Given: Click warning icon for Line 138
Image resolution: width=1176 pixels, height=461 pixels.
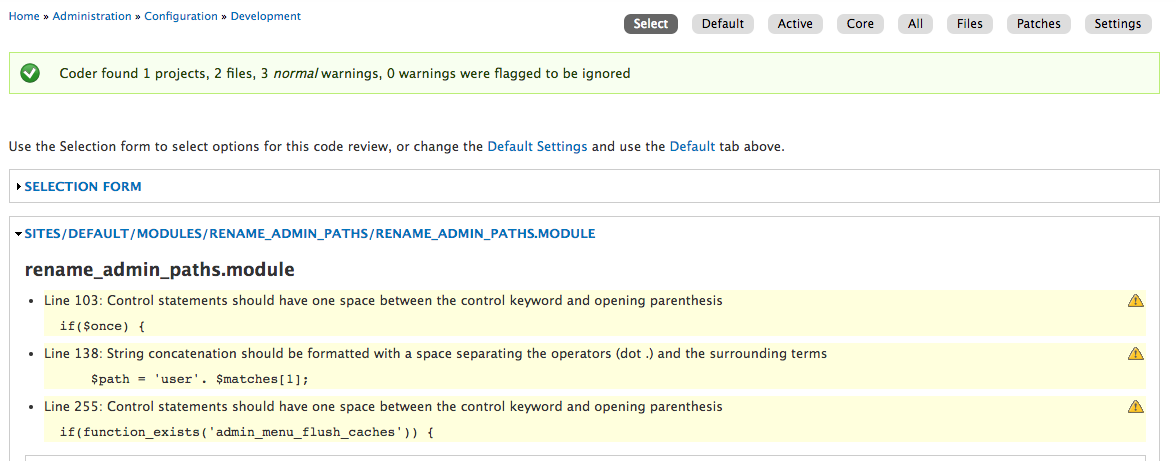Looking at the screenshot, I should (1135, 353).
